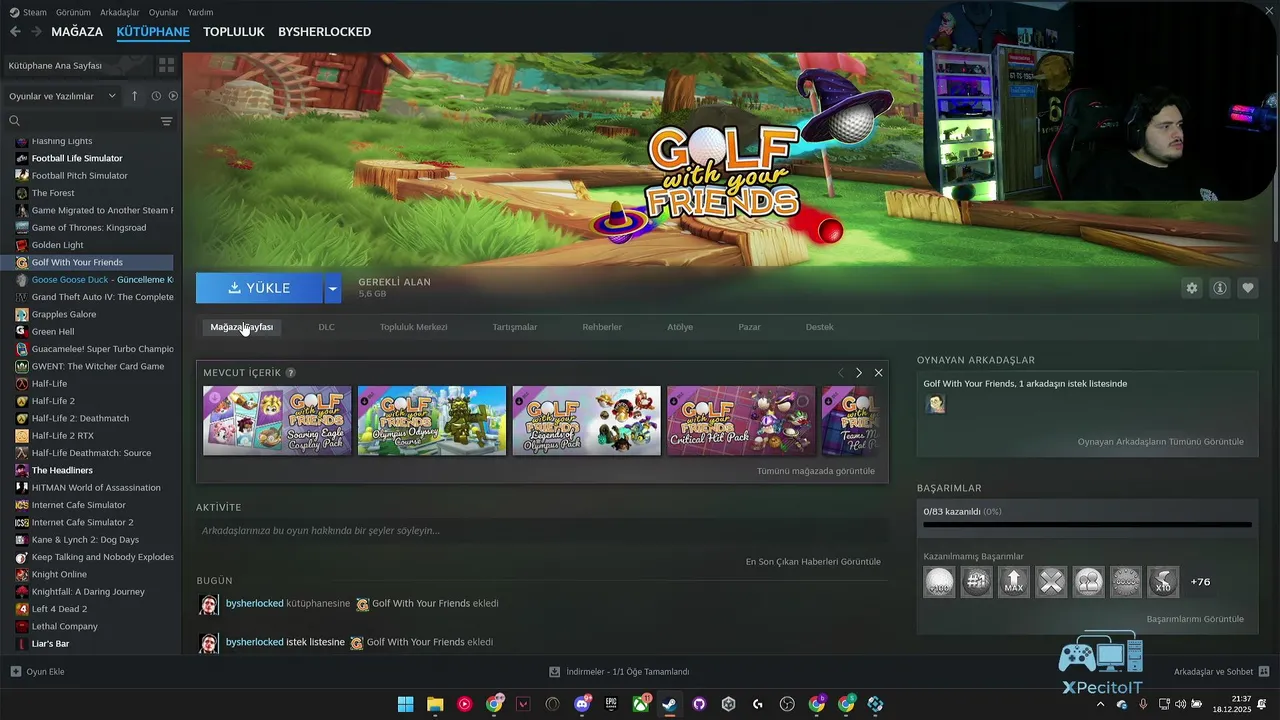The height and width of the screenshot is (720, 1280).
Task: Open Windows Start menu
Action: pyautogui.click(x=405, y=704)
